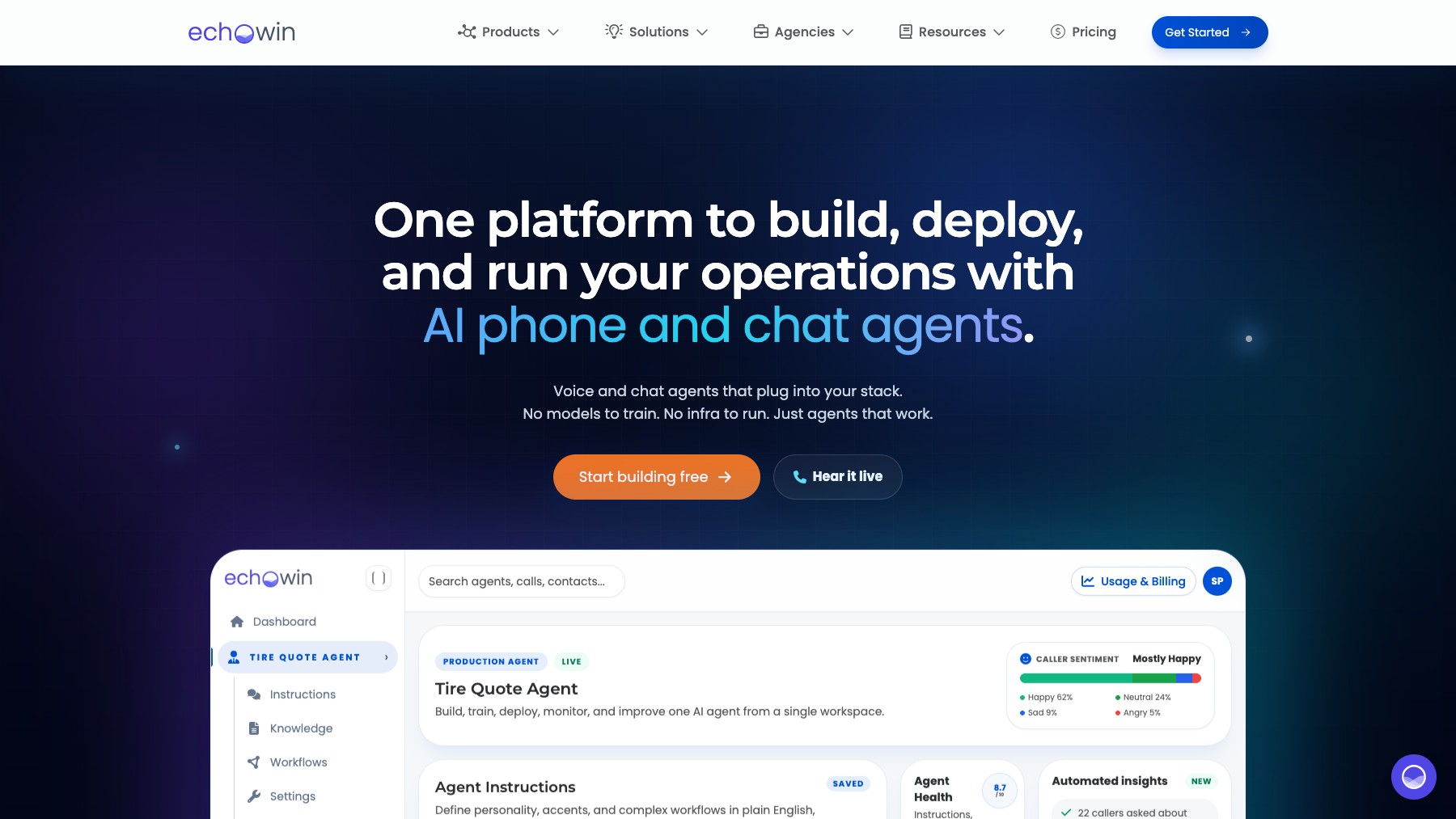Click the Instructions chat bubbles icon
The height and width of the screenshot is (819, 1456).
[x=254, y=694]
